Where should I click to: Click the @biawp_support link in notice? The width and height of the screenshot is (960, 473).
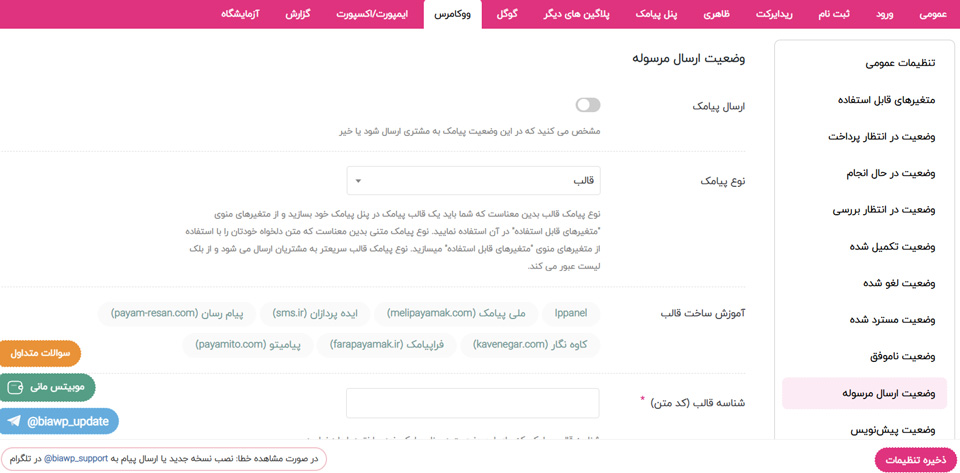tap(75, 459)
